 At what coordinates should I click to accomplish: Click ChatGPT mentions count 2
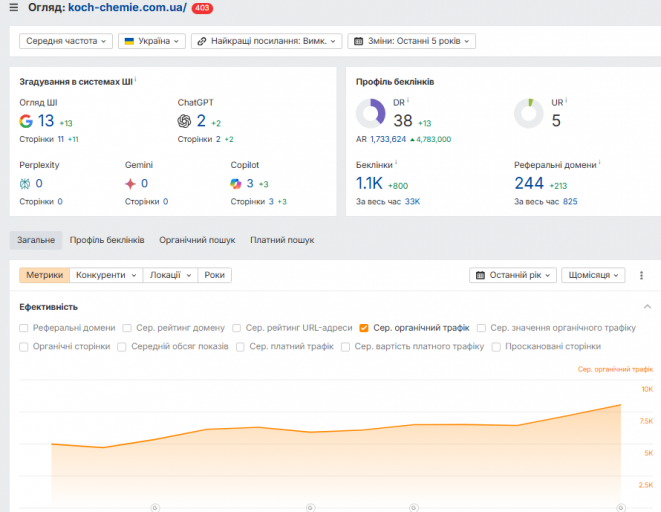pos(201,121)
